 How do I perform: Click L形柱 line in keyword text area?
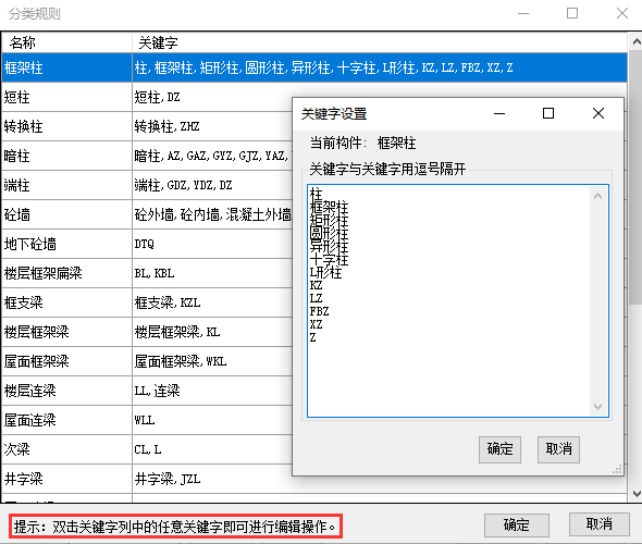coord(326,273)
